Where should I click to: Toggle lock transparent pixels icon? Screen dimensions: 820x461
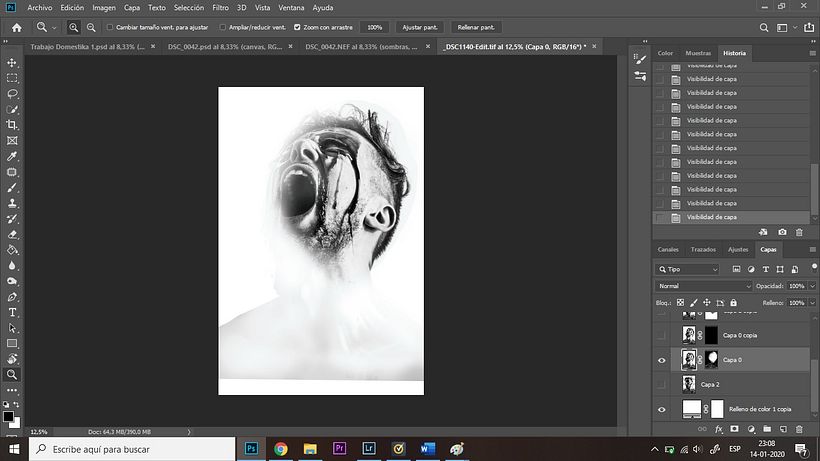tap(680, 303)
